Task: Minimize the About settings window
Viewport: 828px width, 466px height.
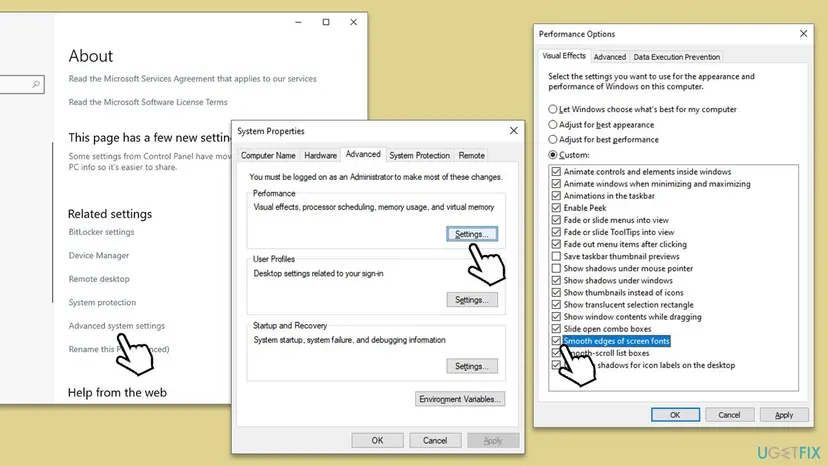Action: coord(298,22)
